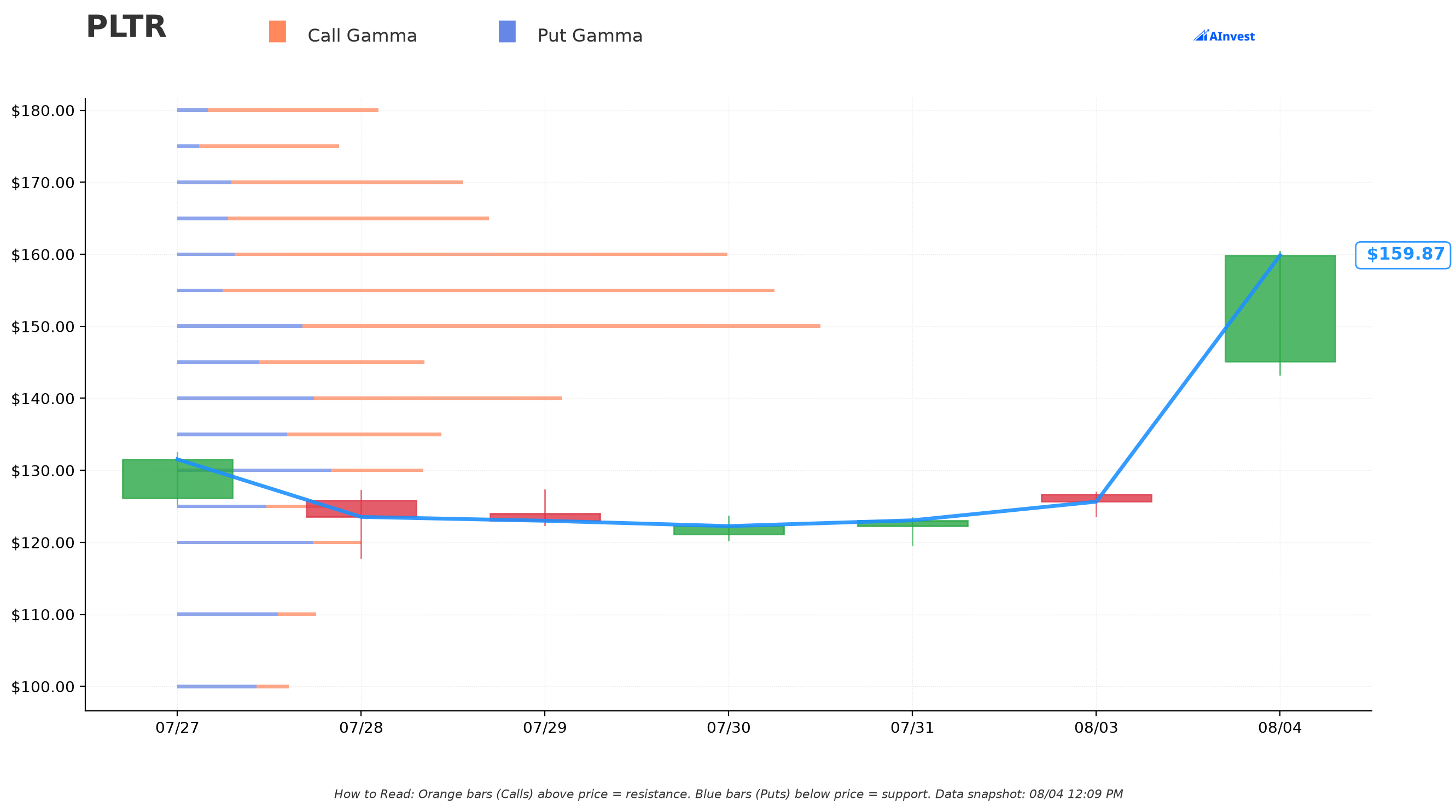Click the 08/03 date label
The width and height of the screenshot is (1456, 812).
(x=1096, y=728)
